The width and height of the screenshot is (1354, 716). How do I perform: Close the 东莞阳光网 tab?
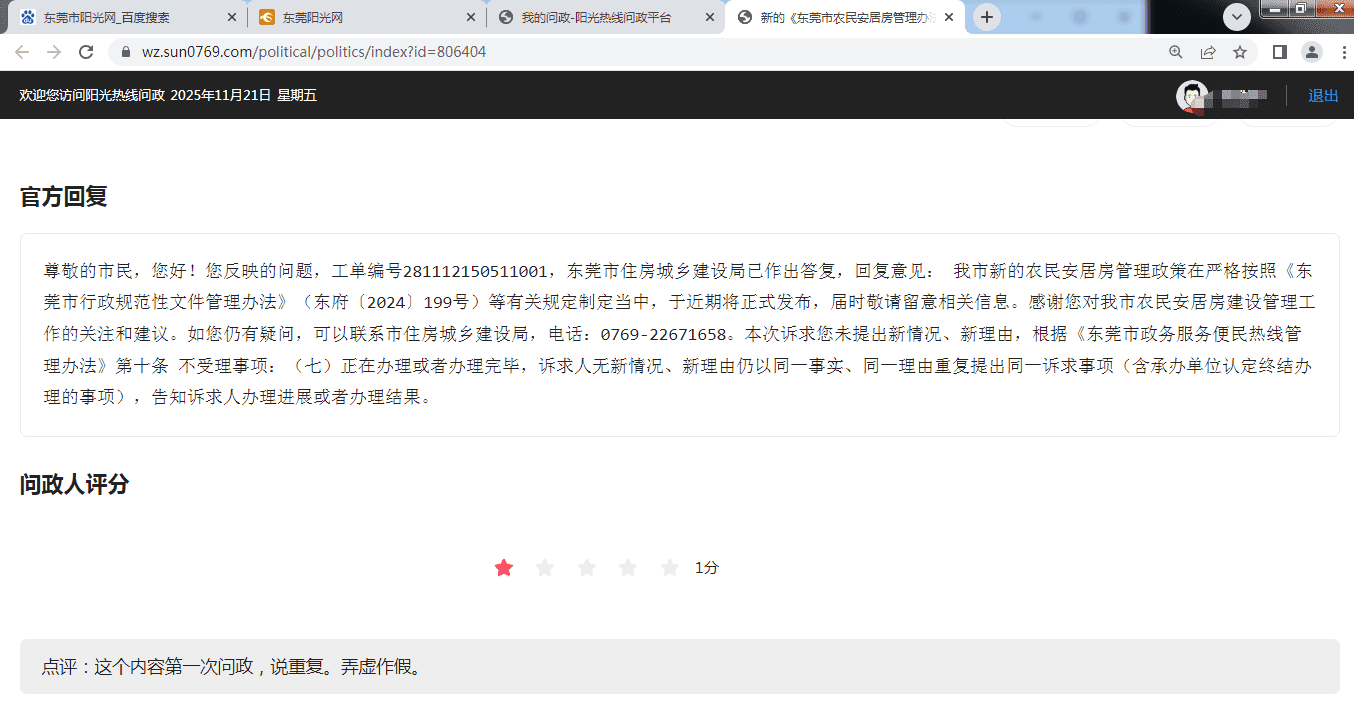(471, 18)
